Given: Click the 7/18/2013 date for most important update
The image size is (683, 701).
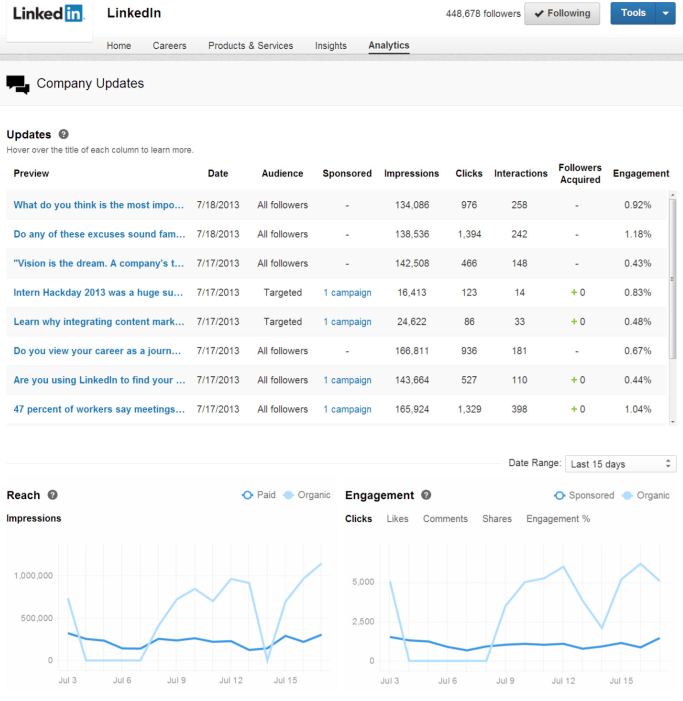Looking at the screenshot, I should tap(218, 205).
